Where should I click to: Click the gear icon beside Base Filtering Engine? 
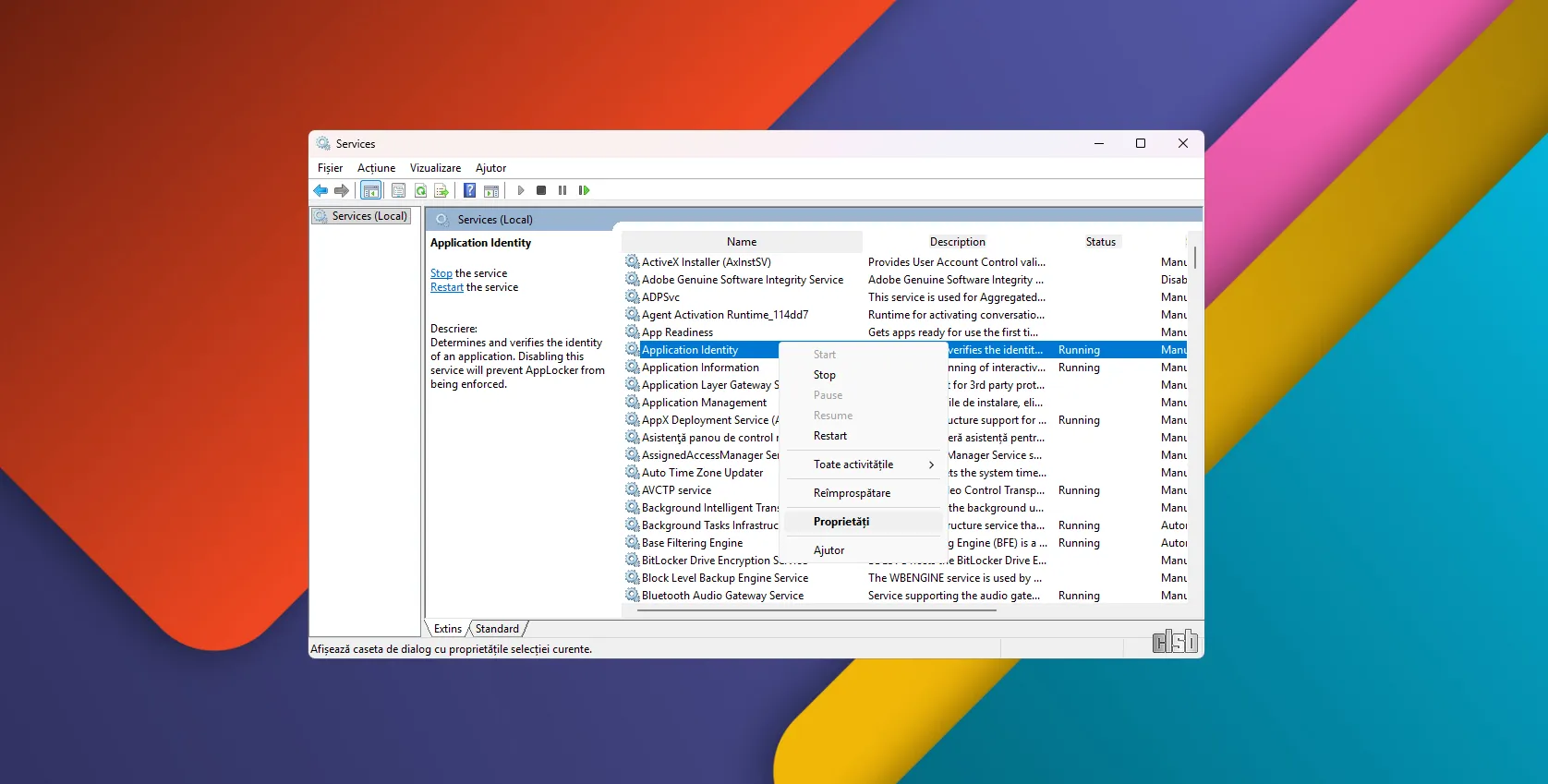tap(632, 542)
